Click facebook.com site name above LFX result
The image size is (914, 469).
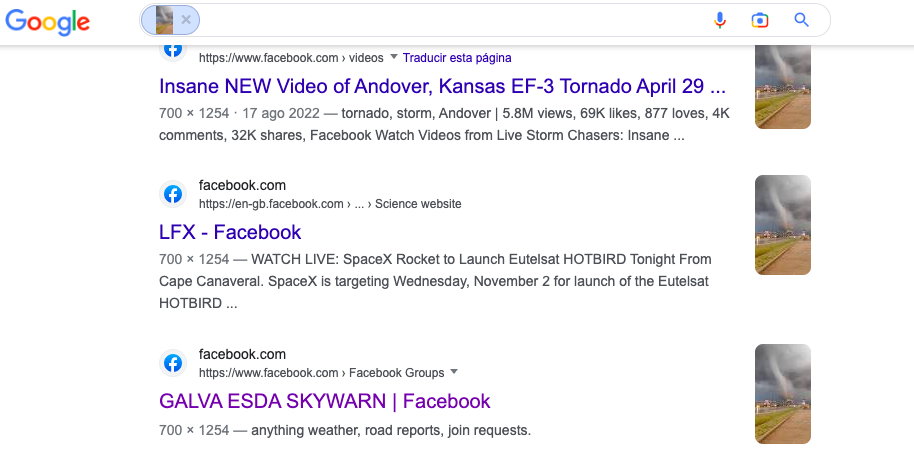coord(242,185)
